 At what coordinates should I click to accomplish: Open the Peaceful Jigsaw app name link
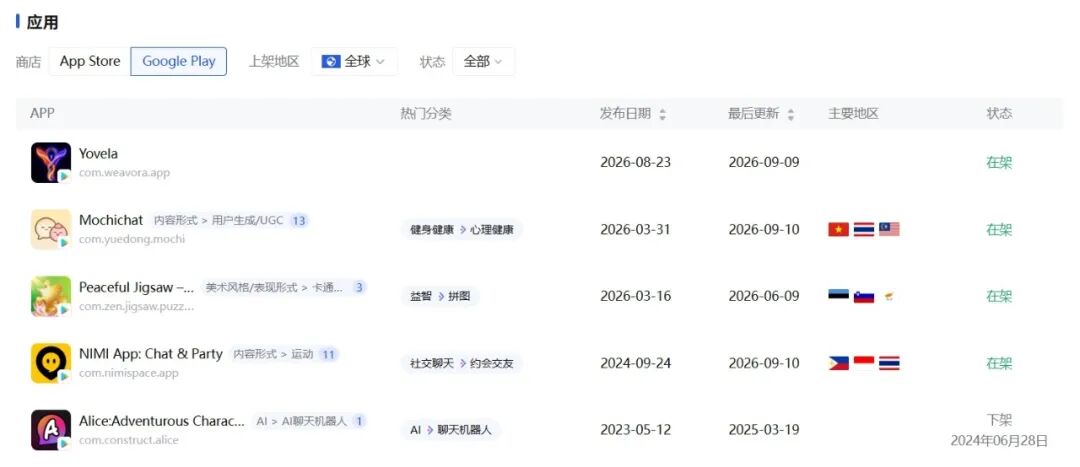pos(136,287)
